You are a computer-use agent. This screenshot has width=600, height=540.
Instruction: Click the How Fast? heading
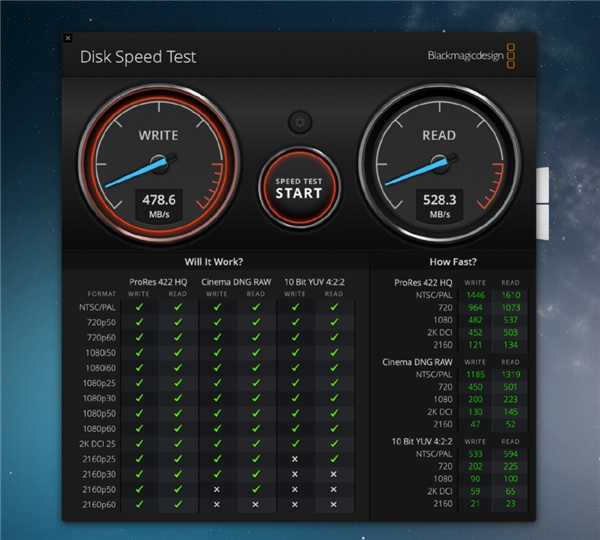pos(453,262)
